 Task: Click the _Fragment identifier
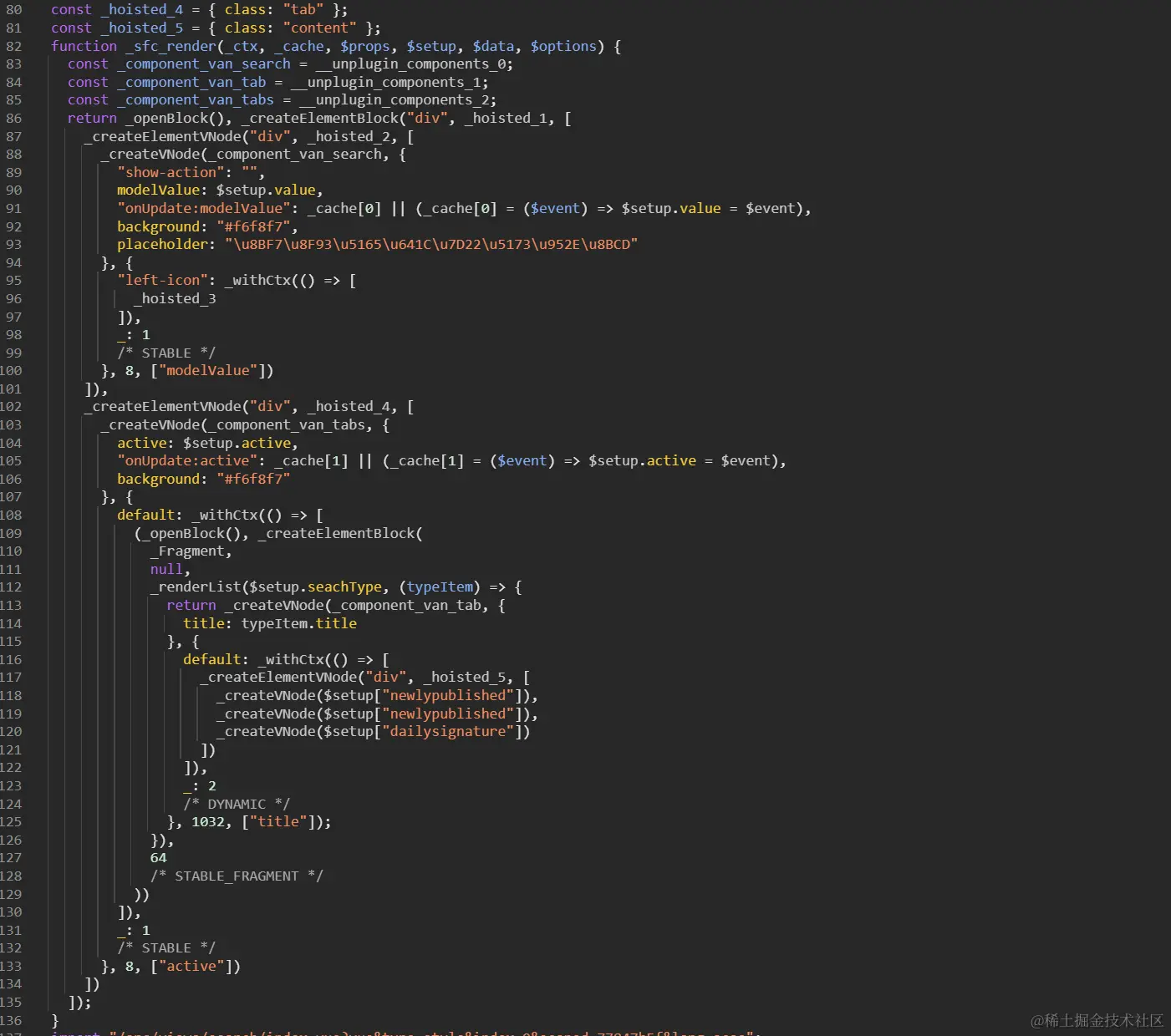tap(187, 551)
